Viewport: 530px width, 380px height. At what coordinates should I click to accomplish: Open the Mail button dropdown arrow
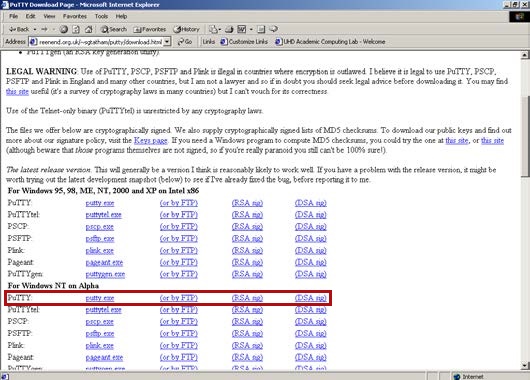point(220,29)
